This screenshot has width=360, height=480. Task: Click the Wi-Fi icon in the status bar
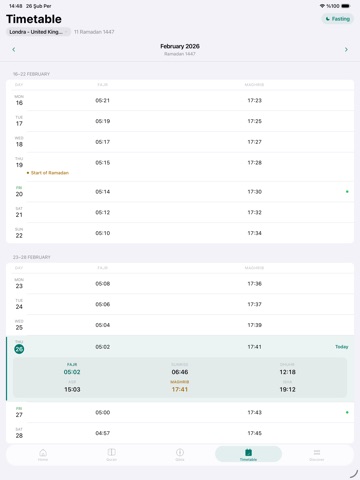(322, 6)
